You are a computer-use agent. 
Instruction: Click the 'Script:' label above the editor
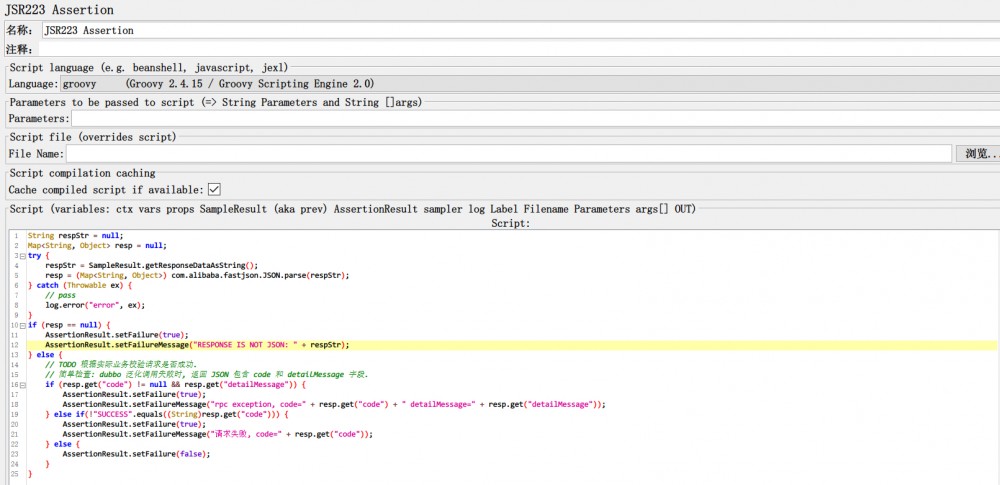click(510, 223)
